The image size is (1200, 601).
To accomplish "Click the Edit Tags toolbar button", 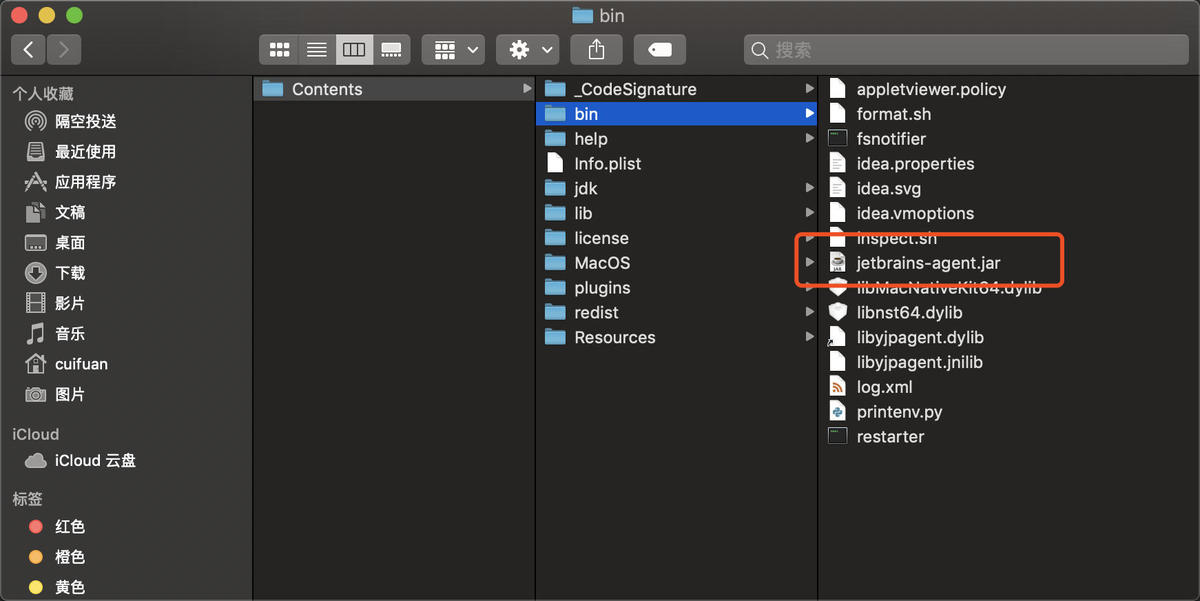I will point(660,49).
